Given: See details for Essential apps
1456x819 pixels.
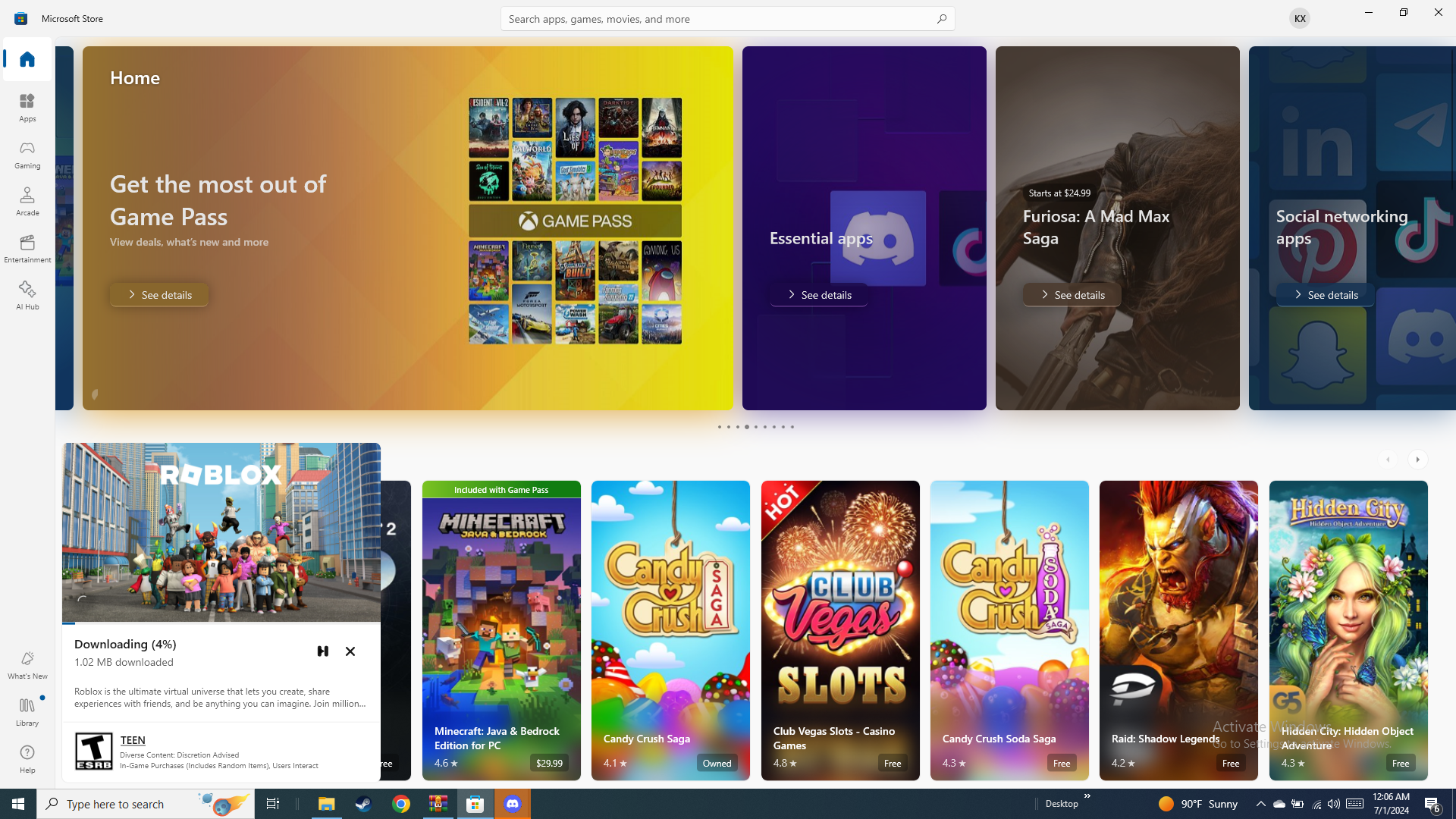Looking at the screenshot, I should coord(819,295).
